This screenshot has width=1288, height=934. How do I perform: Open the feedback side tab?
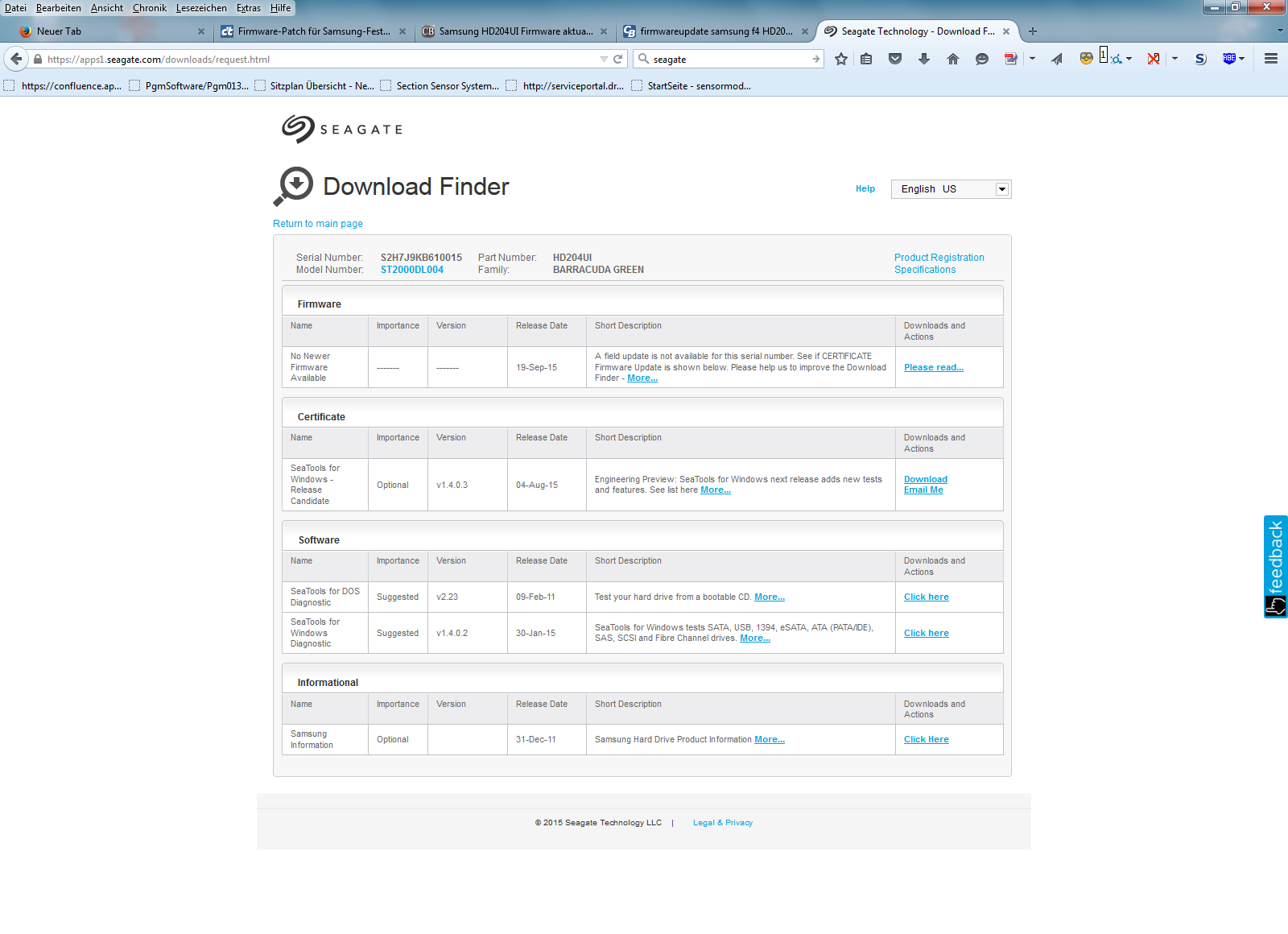pyautogui.click(x=1276, y=567)
